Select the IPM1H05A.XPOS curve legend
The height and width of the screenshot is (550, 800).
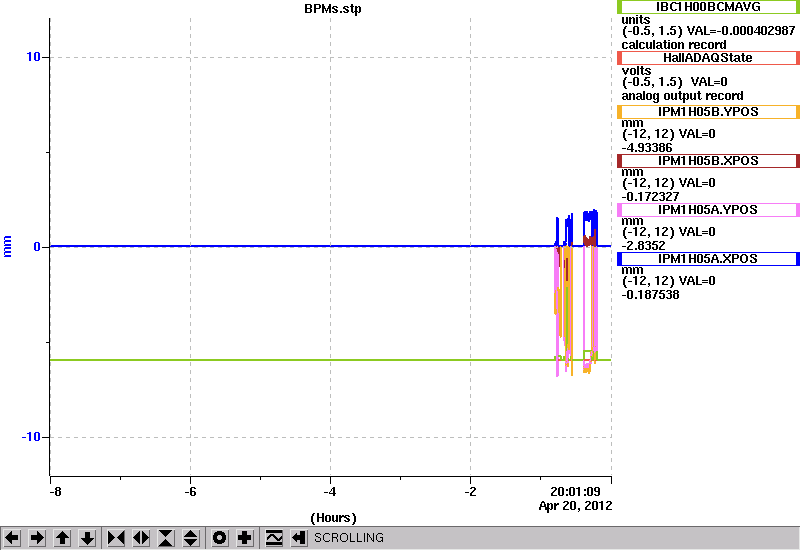(x=708, y=259)
